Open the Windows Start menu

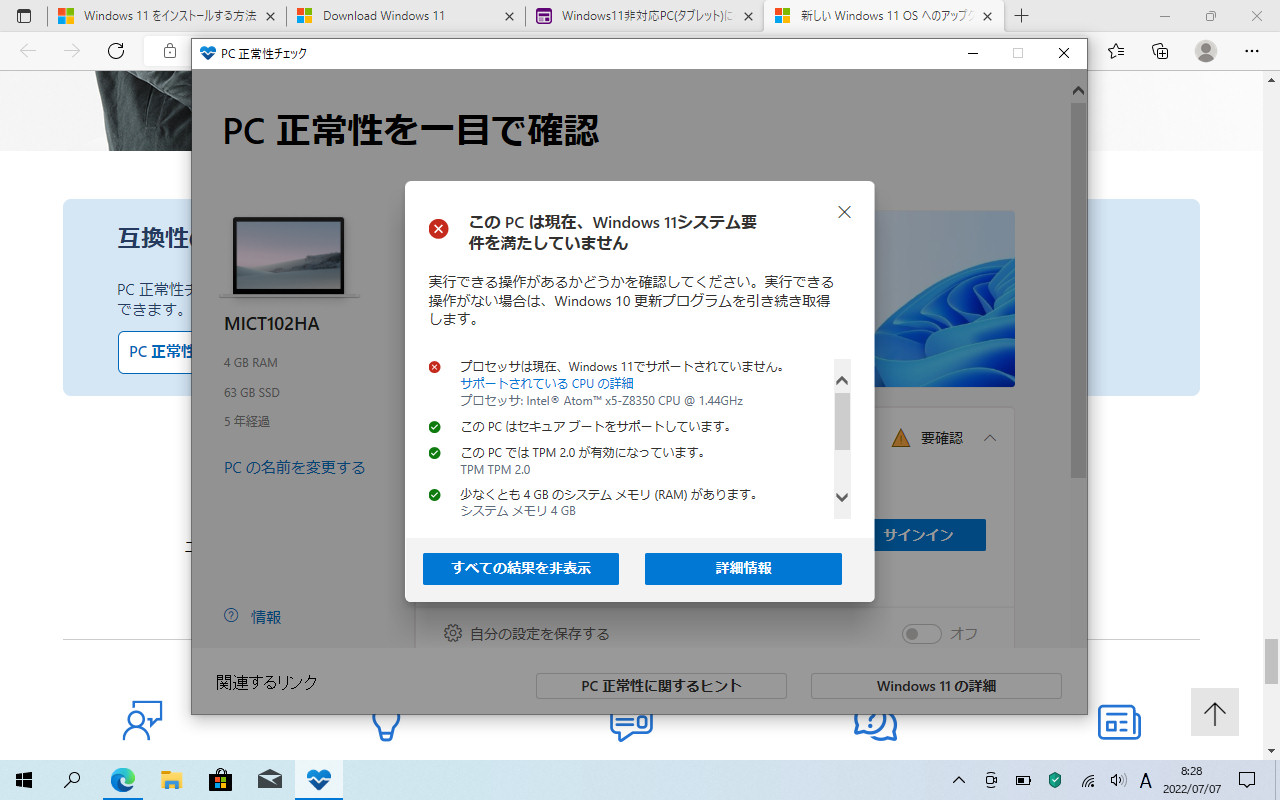coord(24,780)
